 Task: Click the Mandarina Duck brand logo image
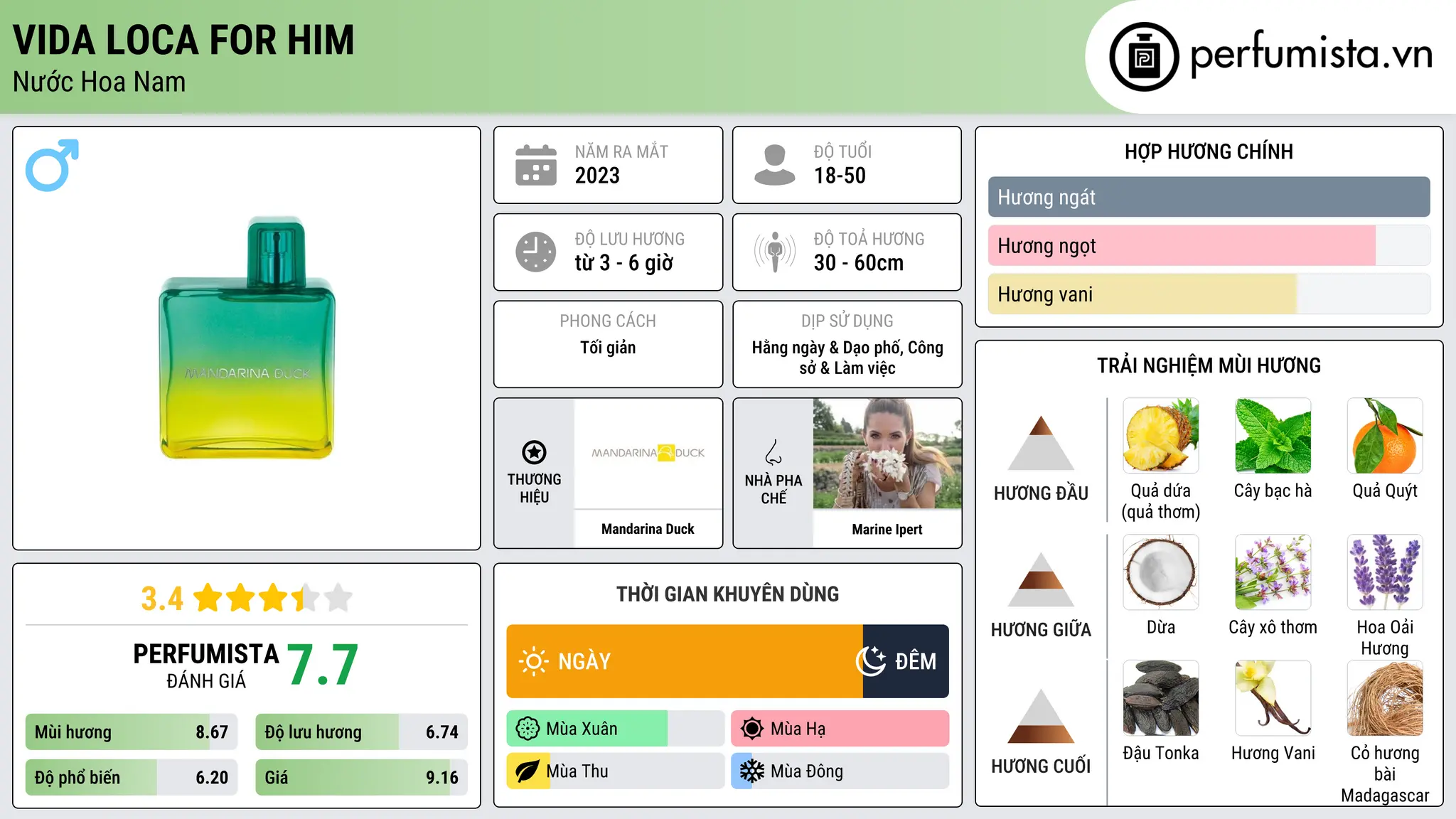tap(648, 453)
